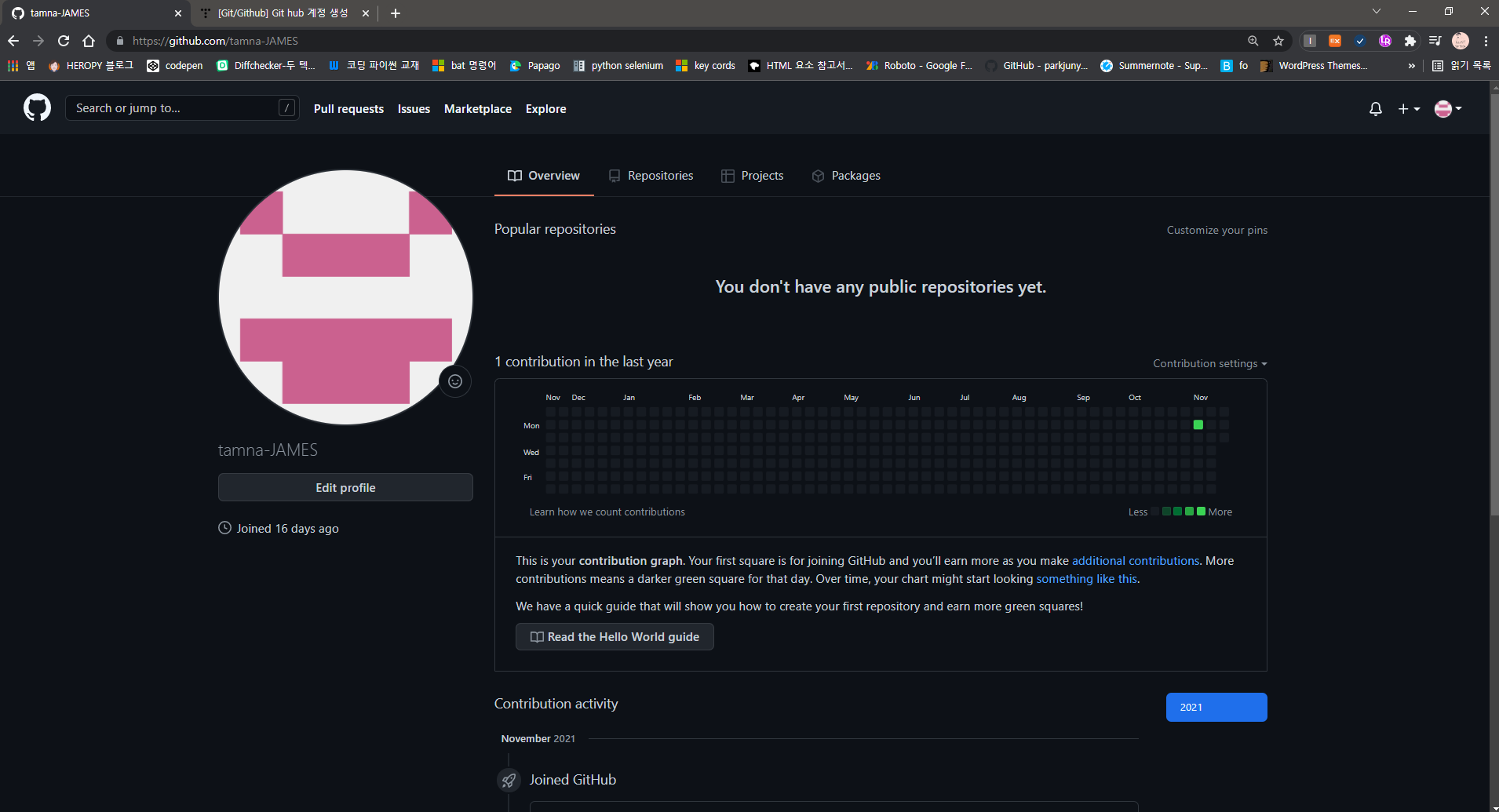
Task: Close the Git/Github blog tab
Action: 365,13
